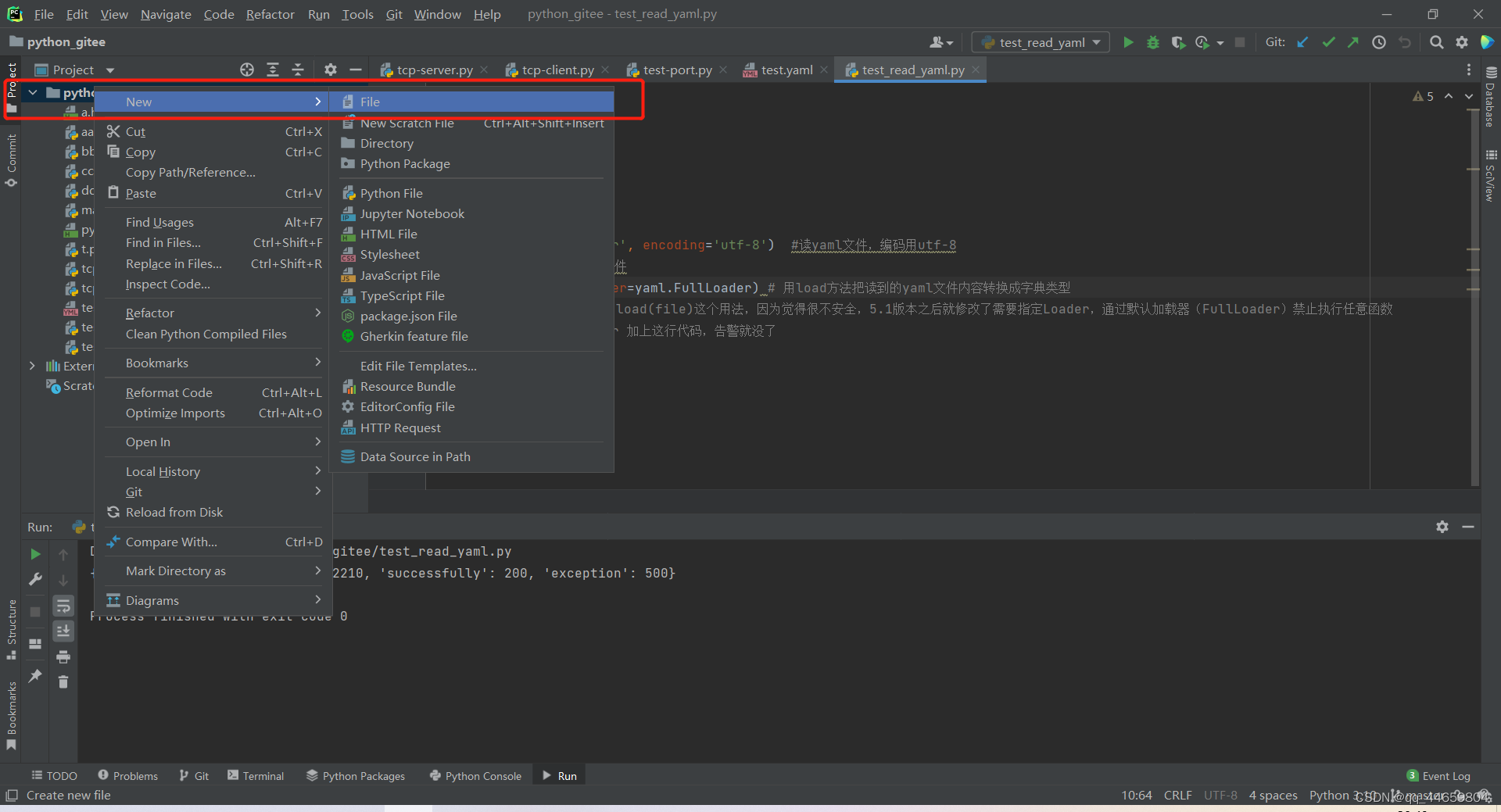Expand Mark Directory as submenu
Screen dimensions: 1501x812
pyautogui.click(x=213, y=571)
